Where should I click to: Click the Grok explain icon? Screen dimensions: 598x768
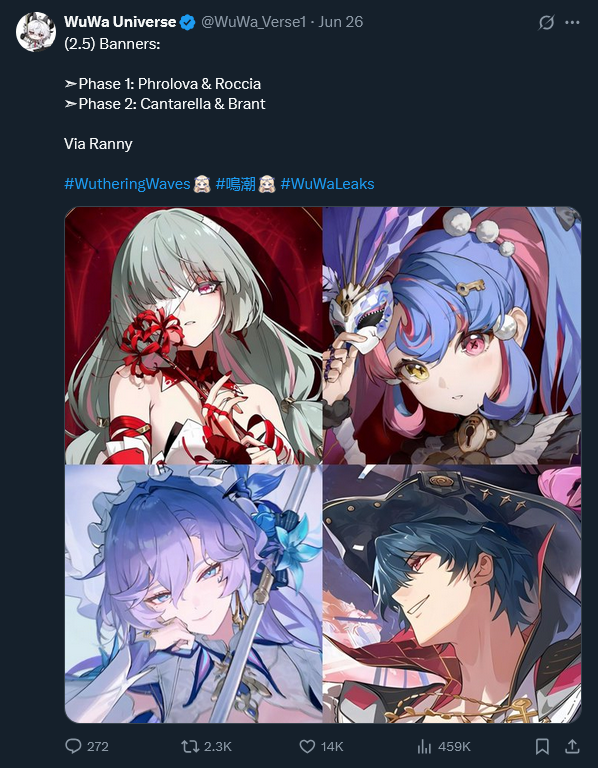point(546,23)
